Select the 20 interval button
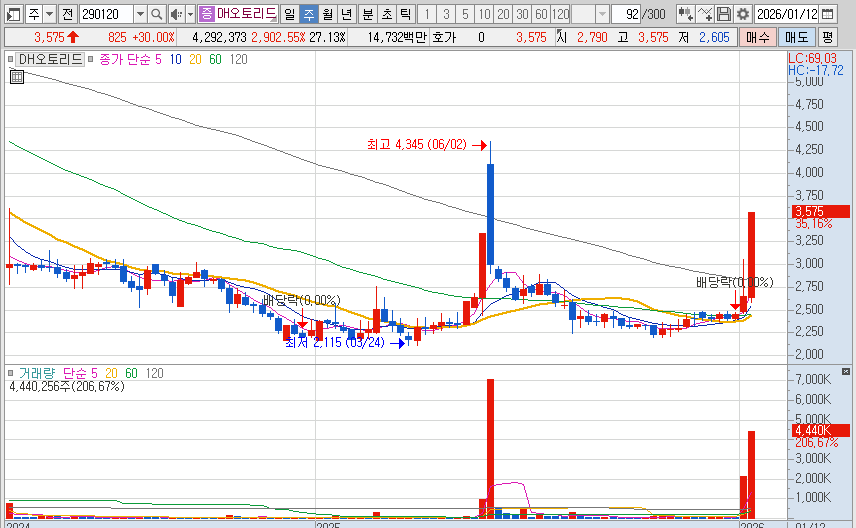 pyautogui.click(x=503, y=14)
